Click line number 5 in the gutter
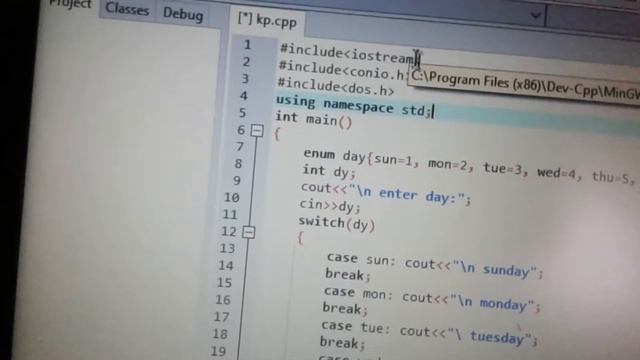640x360 pixels. [243, 113]
